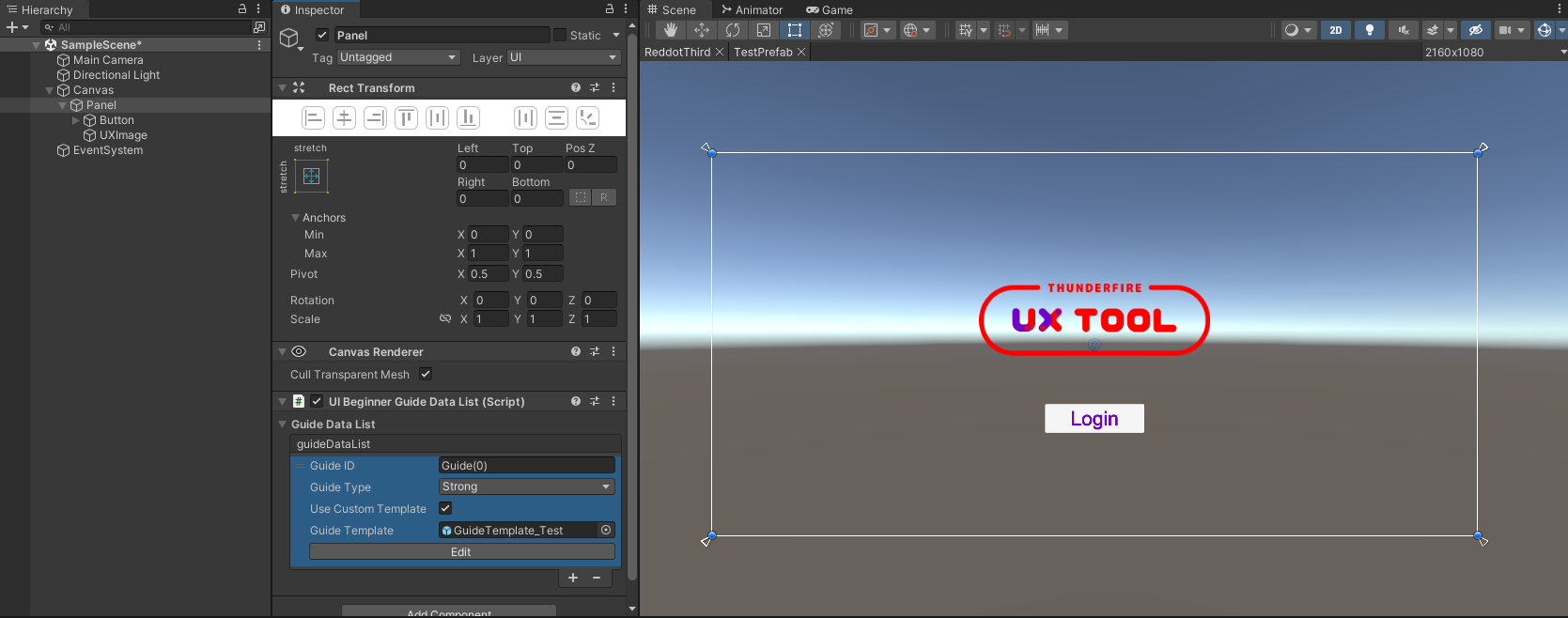Viewport: 1568px width, 618px height.
Task: Switch to the Animator tab
Action: (752, 9)
